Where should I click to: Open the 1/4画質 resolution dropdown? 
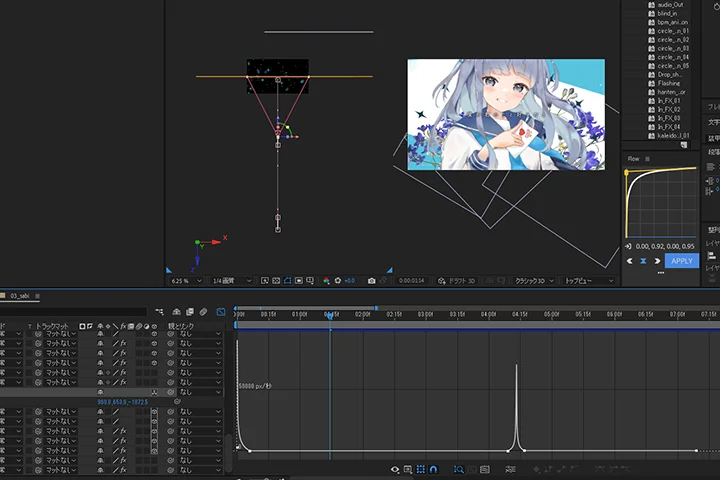click(231, 281)
